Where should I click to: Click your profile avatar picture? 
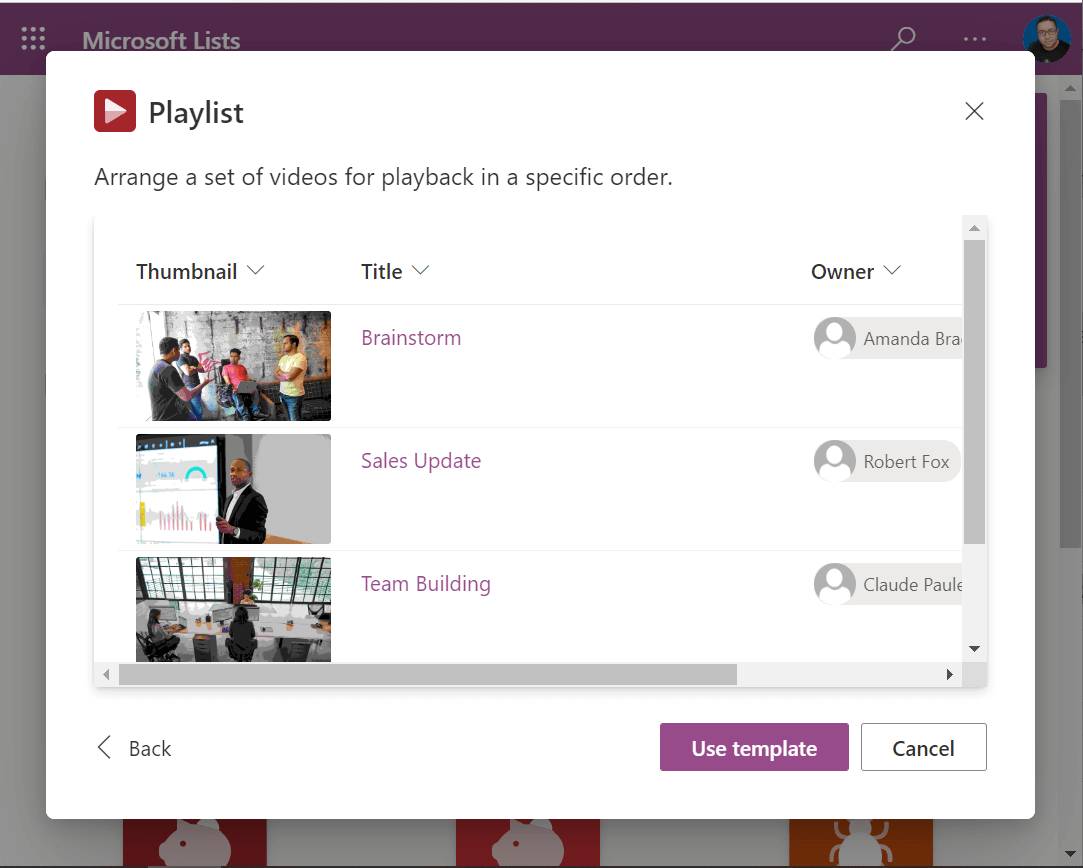pos(1046,38)
